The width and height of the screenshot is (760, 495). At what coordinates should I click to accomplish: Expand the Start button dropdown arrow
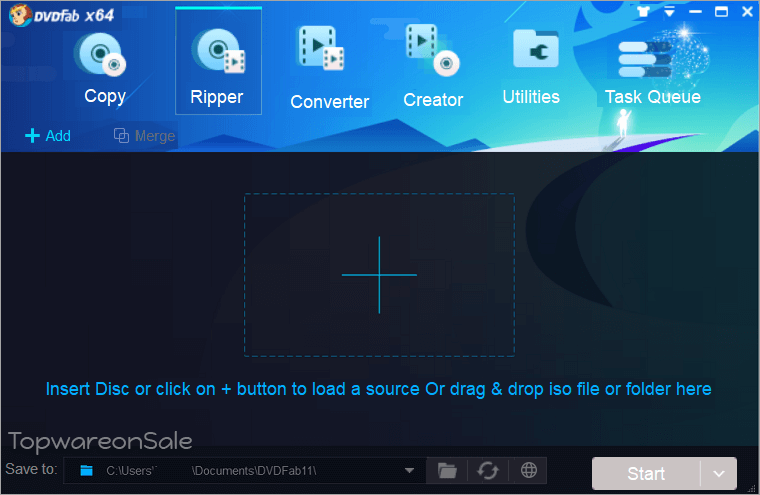click(719, 474)
